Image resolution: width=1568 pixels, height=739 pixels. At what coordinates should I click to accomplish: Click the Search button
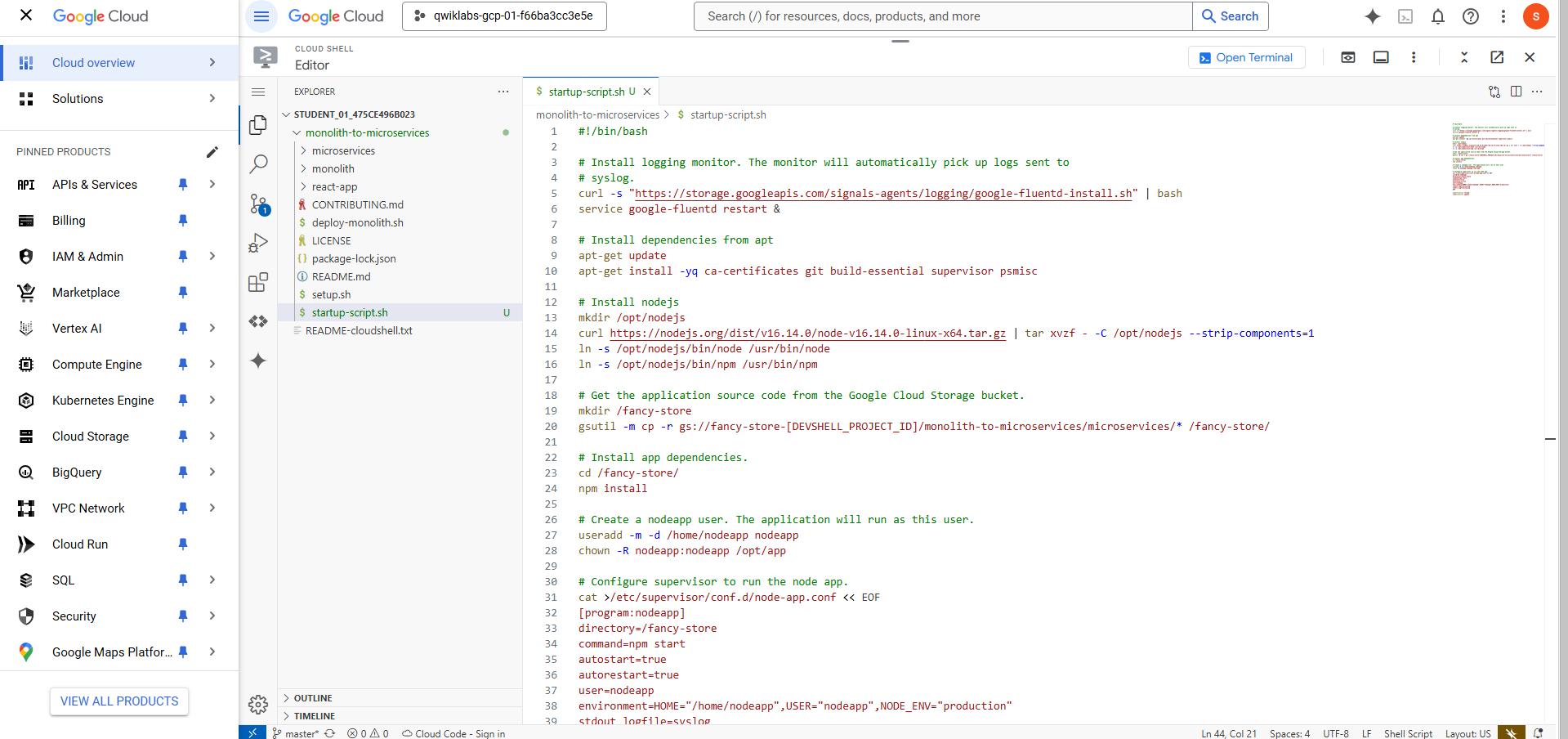[x=1231, y=16]
